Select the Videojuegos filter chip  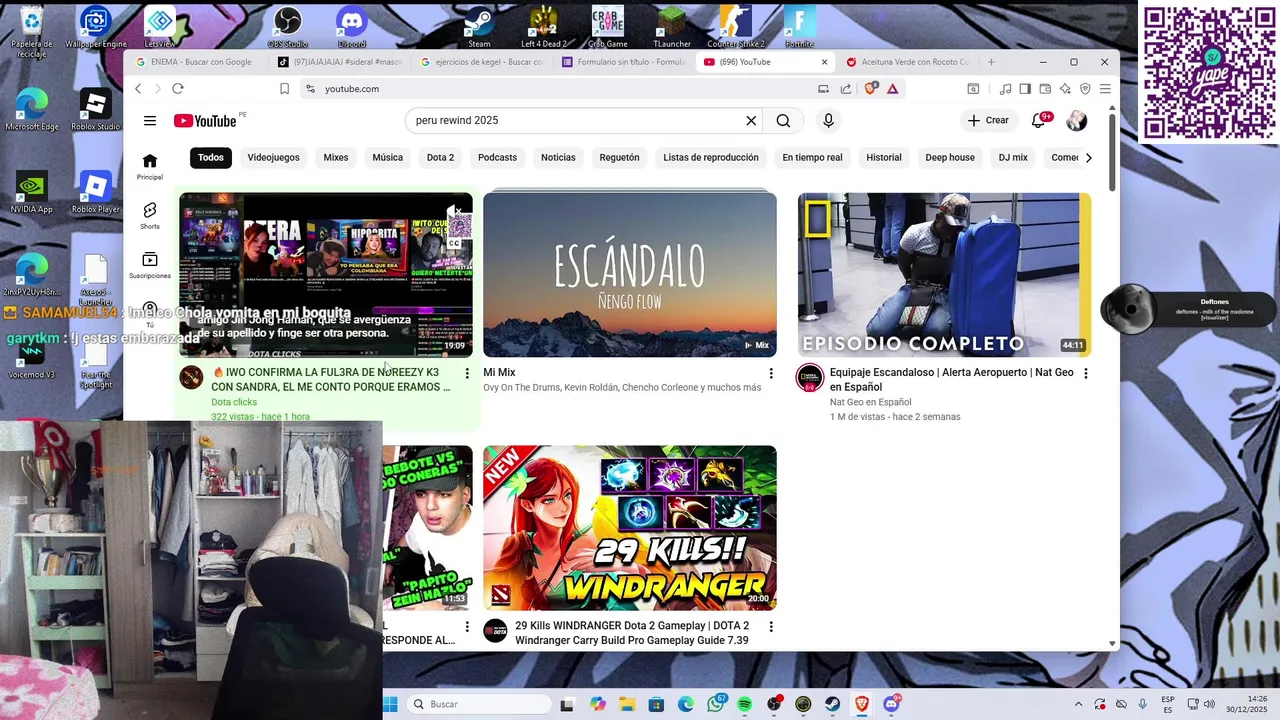coord(273,158)
